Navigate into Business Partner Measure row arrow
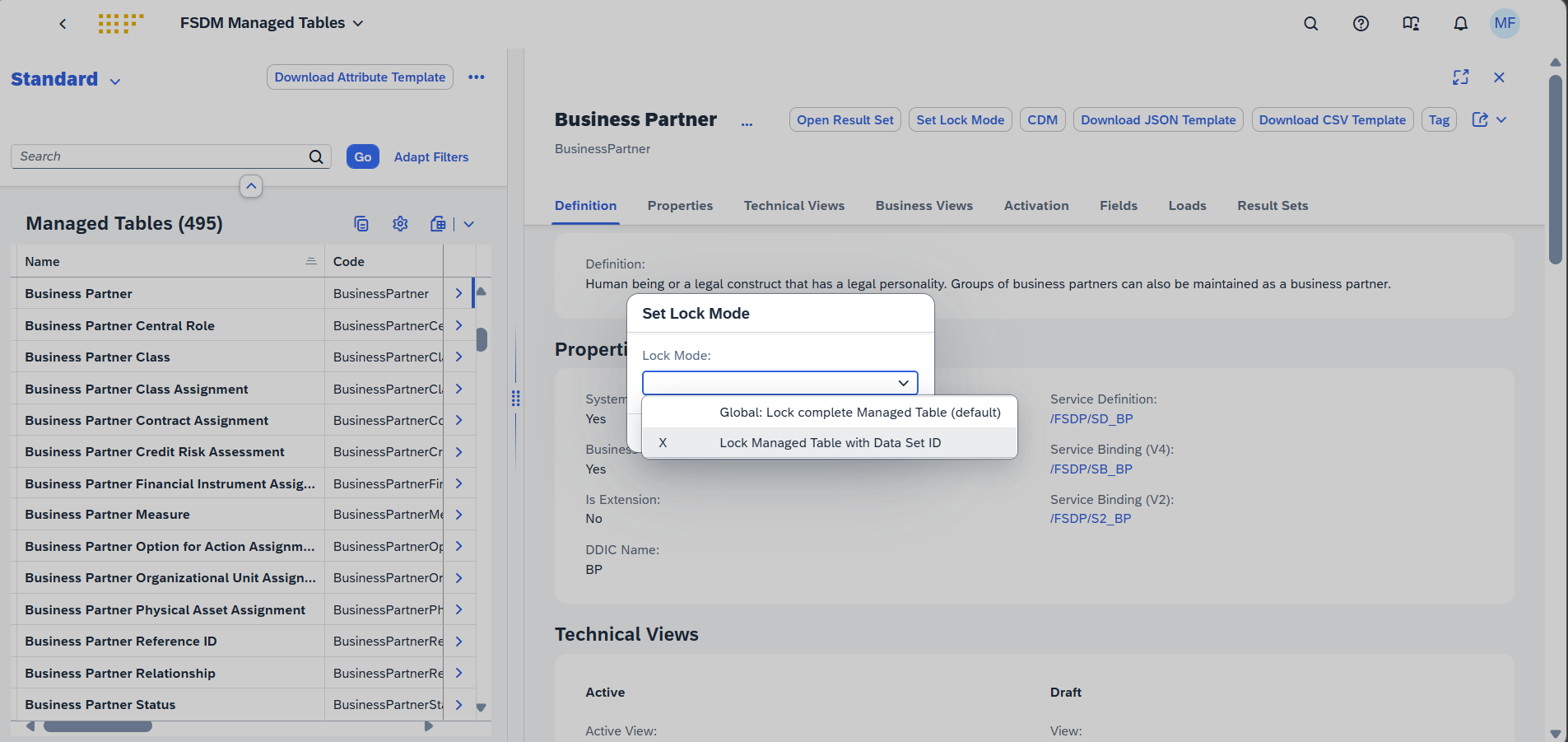This screenshot has height=742, width=1568. (458, 514)
